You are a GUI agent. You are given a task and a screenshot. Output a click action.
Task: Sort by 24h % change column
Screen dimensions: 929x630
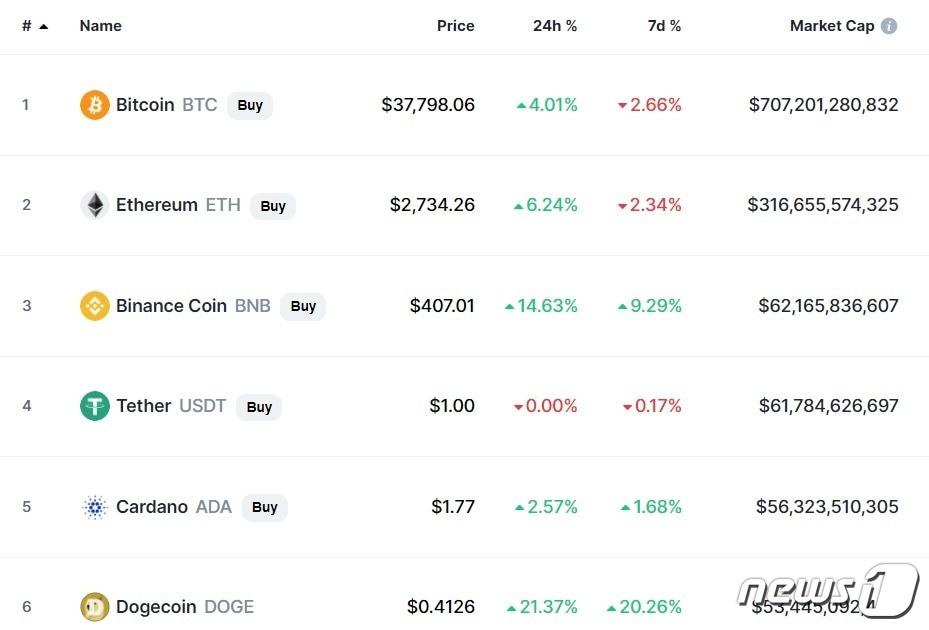pos(555,26)
